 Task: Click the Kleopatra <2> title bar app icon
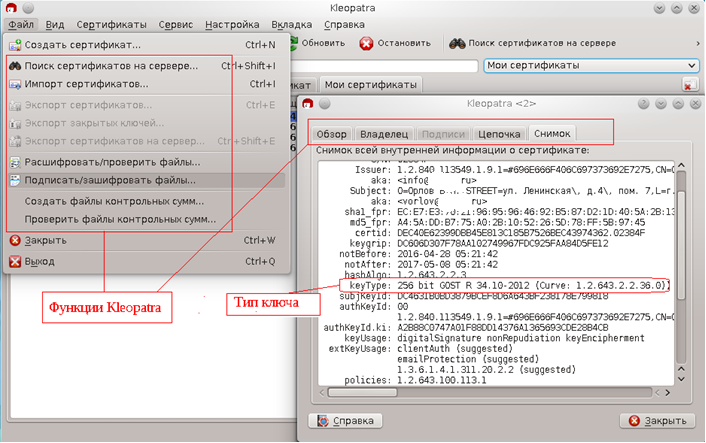[x=308, y=104]
